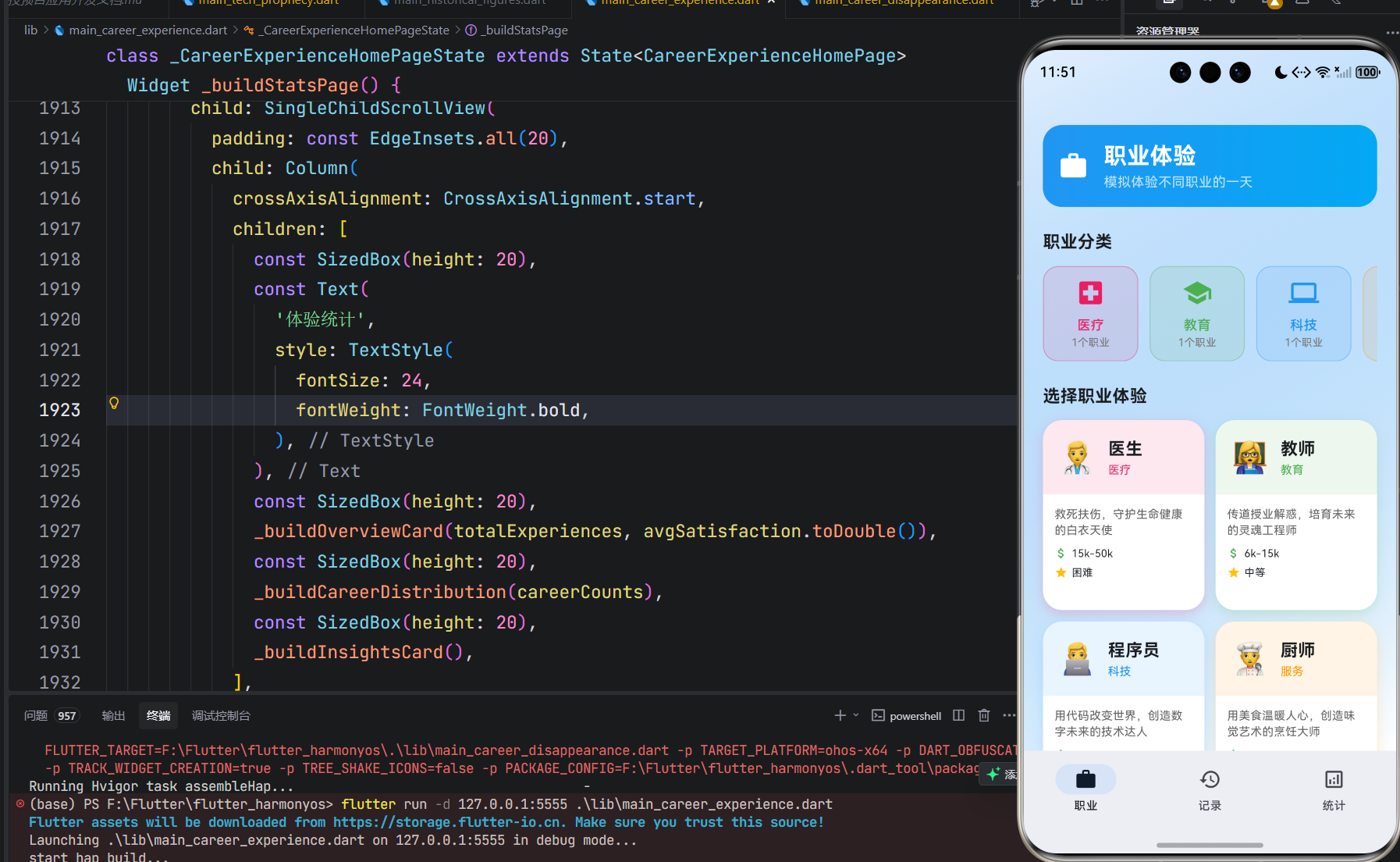Kill terminal with the trash icon
The width and height of the screenshot is (1400, 862).
[x=984, y=715]
